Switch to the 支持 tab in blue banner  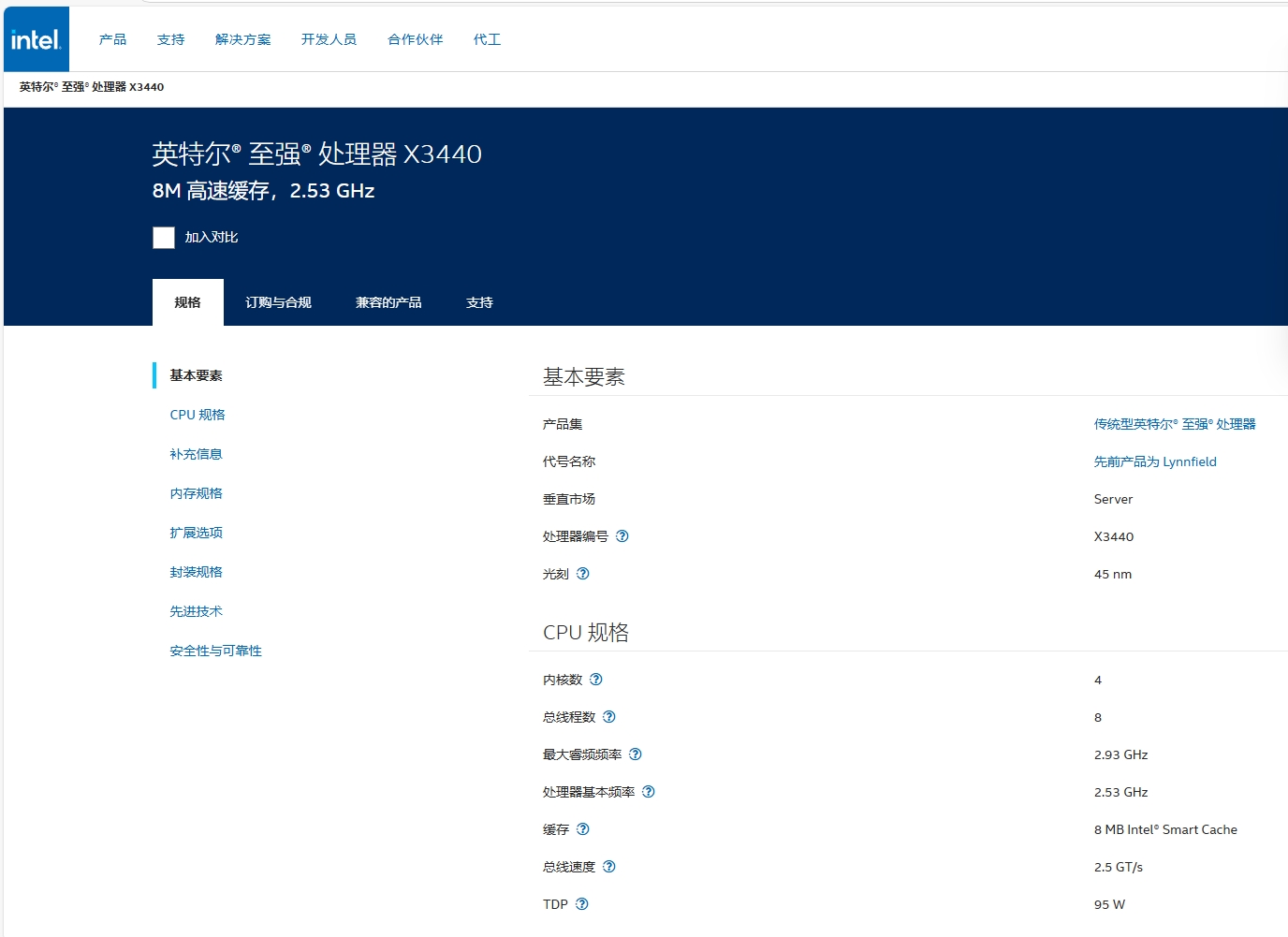[480, 302]
